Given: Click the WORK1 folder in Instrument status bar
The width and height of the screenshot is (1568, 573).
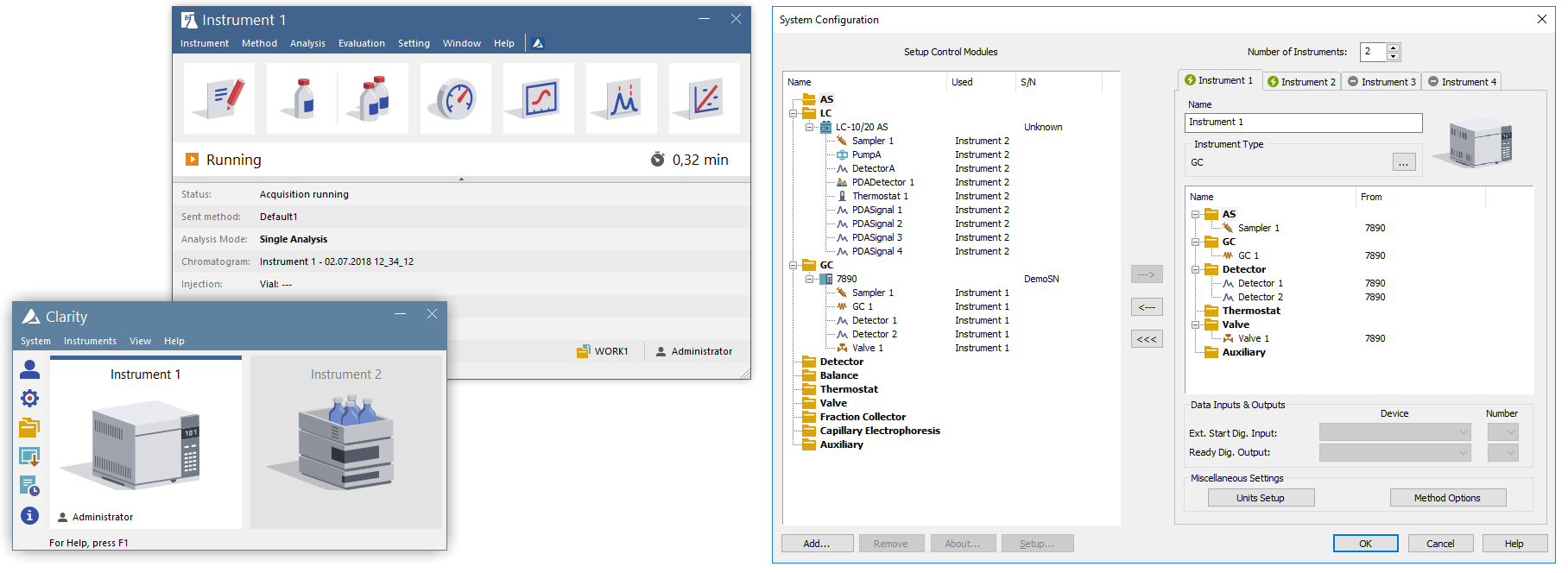Looking at the screenshot, I should click(603, 351).
